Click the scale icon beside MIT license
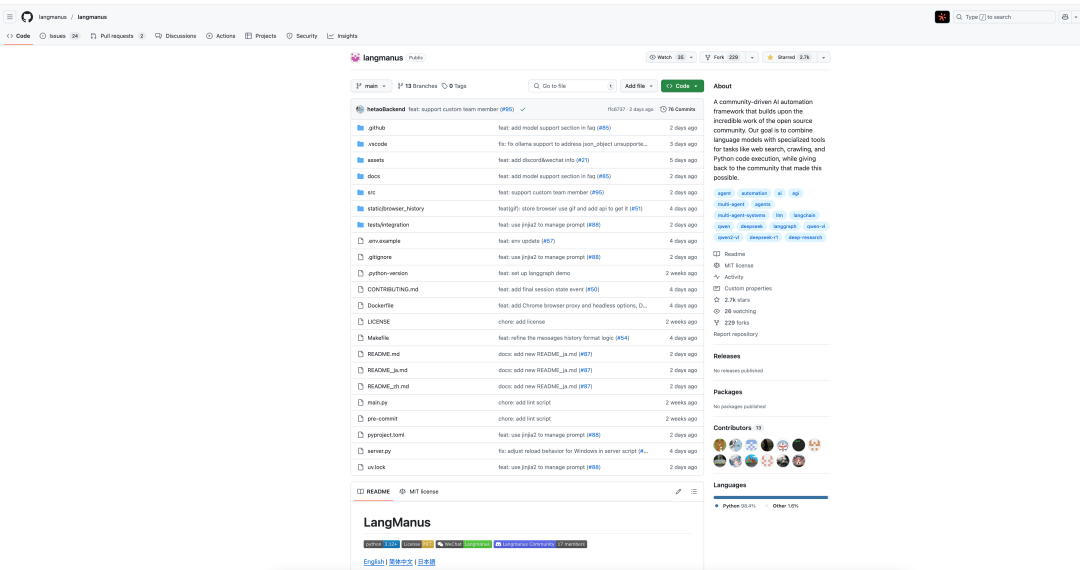Screen dimensions: 1080x570 716,266
